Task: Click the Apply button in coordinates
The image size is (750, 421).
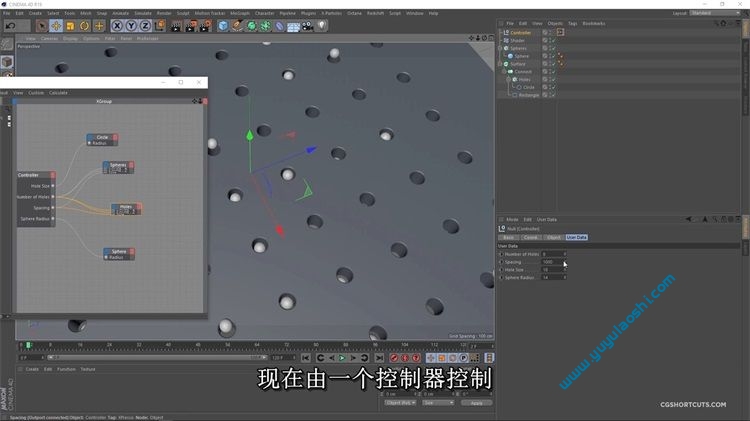Action: [476, 403]
